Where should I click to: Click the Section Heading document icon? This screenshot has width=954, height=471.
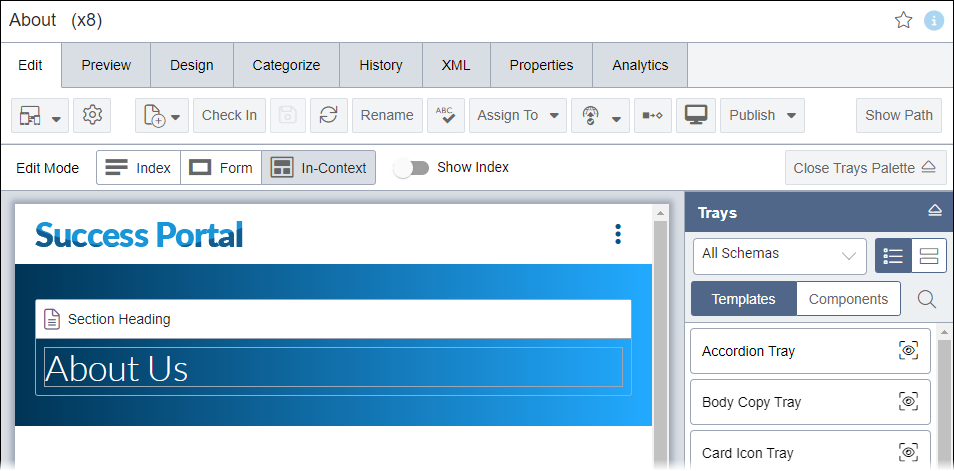tap(52, 319)
